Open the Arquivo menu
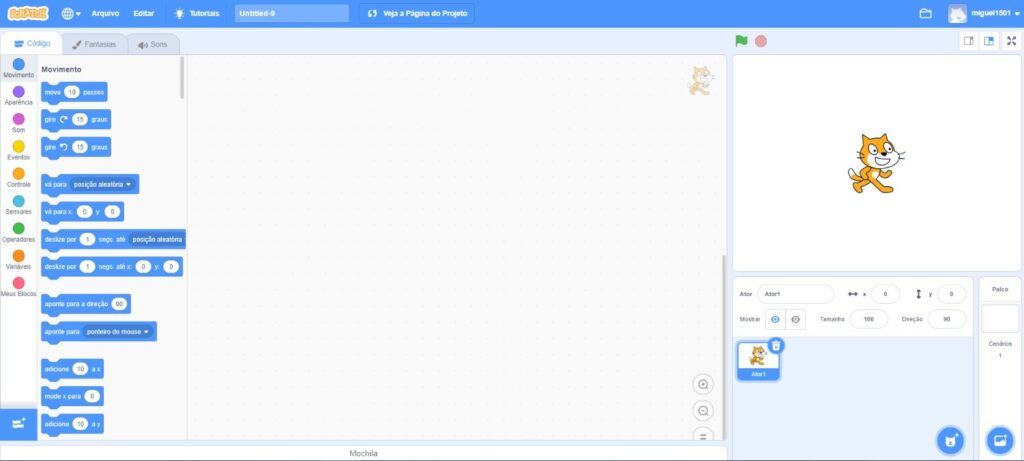Viewport: 1024px width, 461px height. click(105, 14)
